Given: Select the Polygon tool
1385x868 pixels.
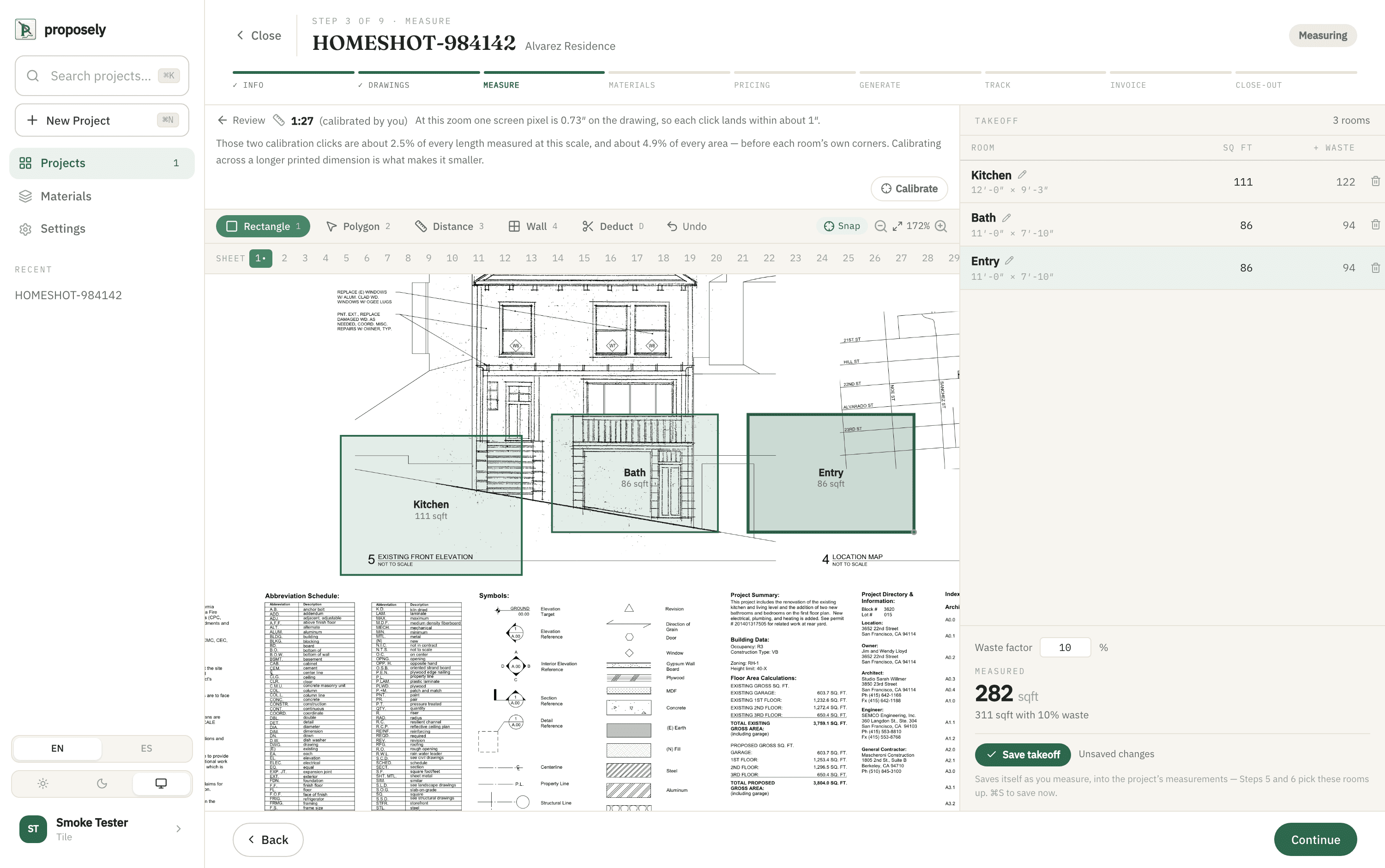Looking at the screenshot, I should pyautogui.click(x=358, y=226).
